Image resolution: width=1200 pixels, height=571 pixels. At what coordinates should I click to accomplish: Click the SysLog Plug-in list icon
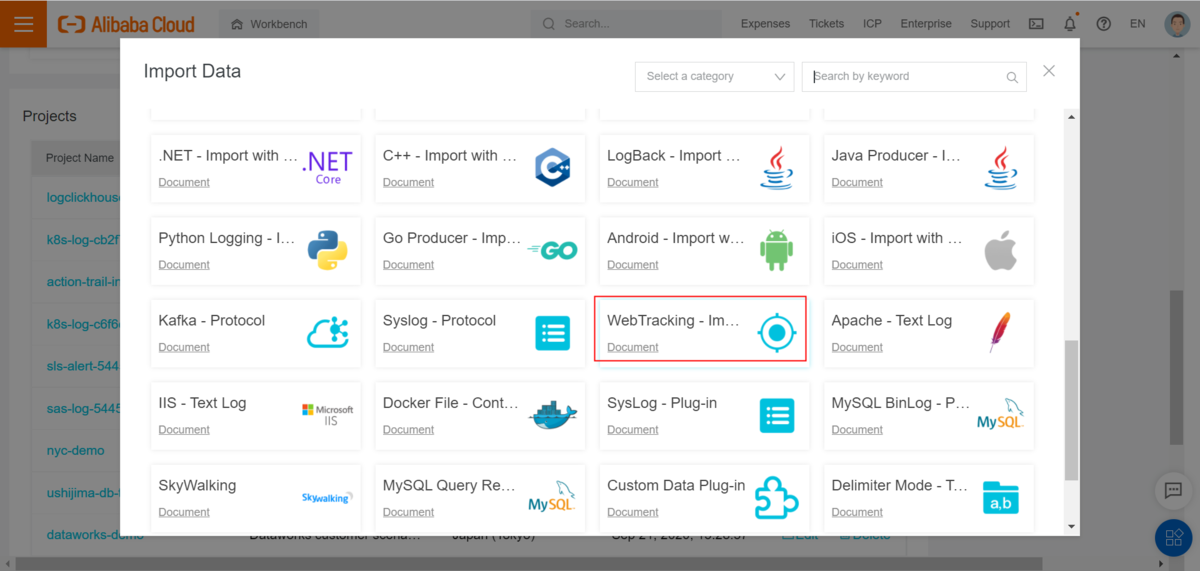(777, 415)
